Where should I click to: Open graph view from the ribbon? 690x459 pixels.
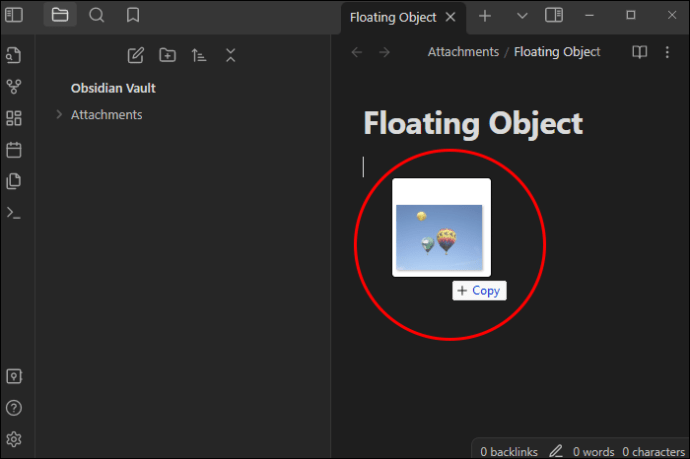14,87
